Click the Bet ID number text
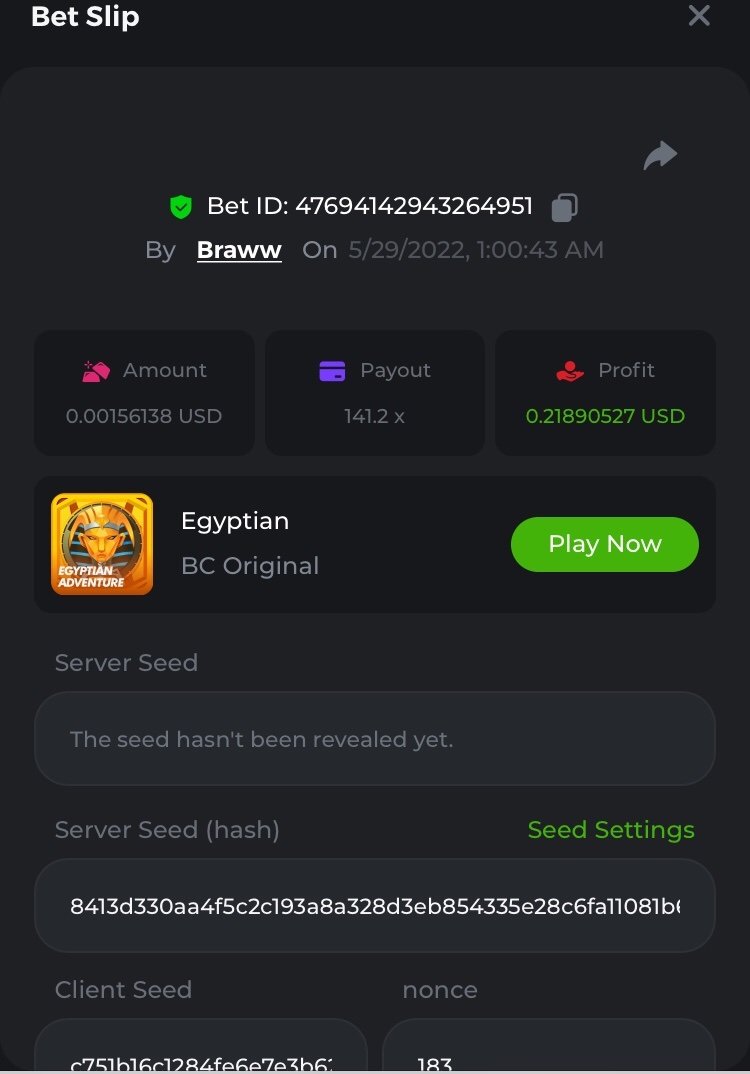This screenshot has width=750, height=1074. pos(413,207)
